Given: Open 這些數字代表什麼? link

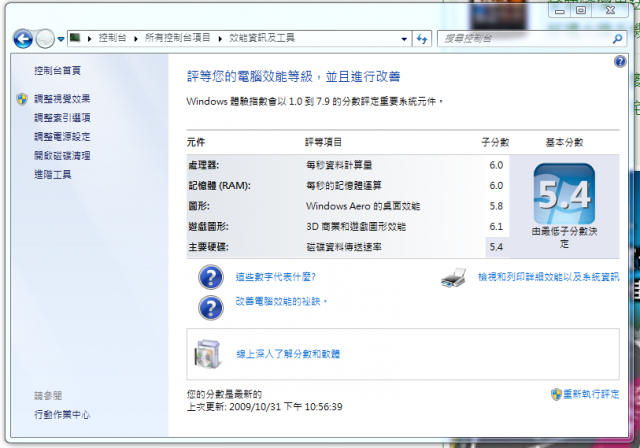Looking at the screenshot, I should 276,277.
